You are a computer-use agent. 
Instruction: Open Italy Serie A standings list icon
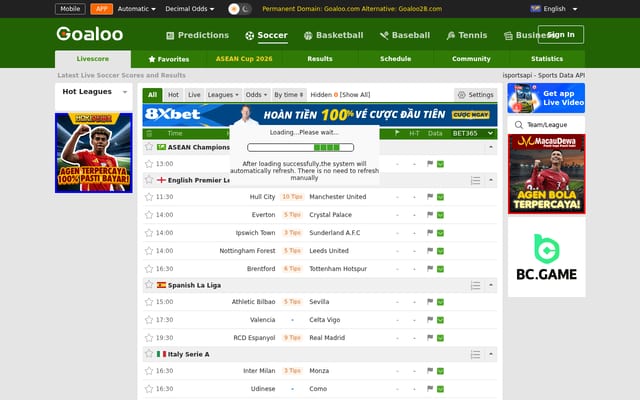[x=475, y=354]
